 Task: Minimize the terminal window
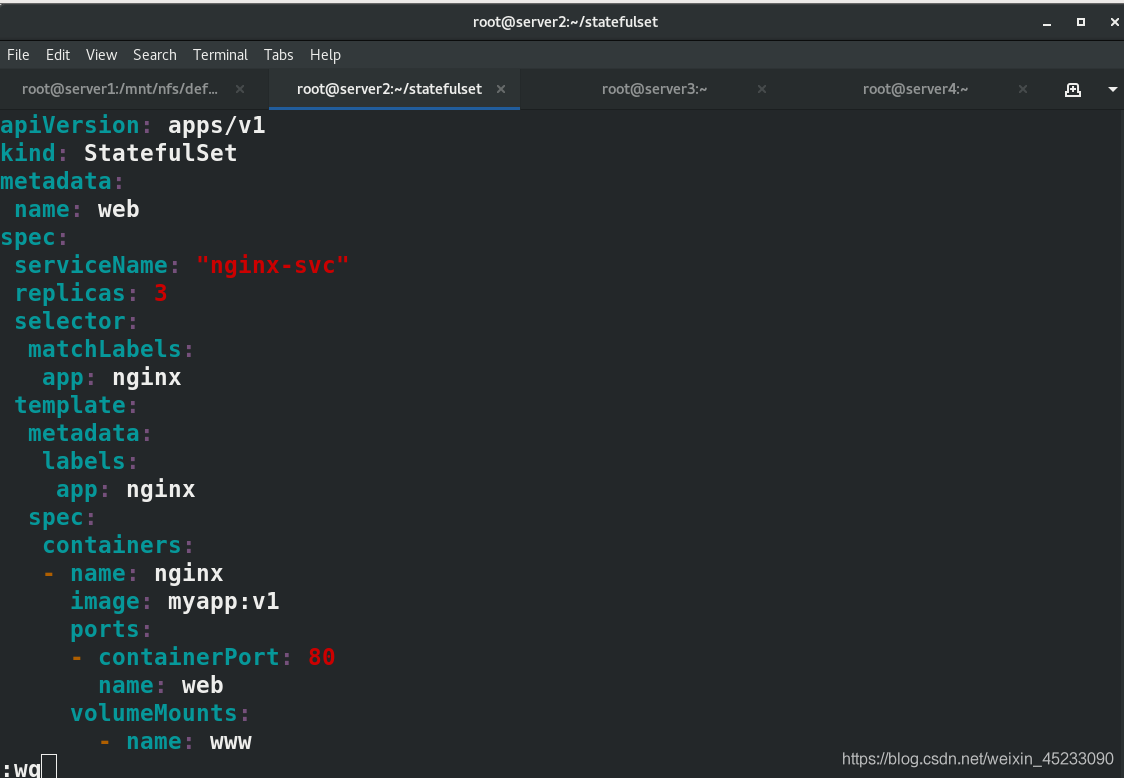coord(1047,23)
